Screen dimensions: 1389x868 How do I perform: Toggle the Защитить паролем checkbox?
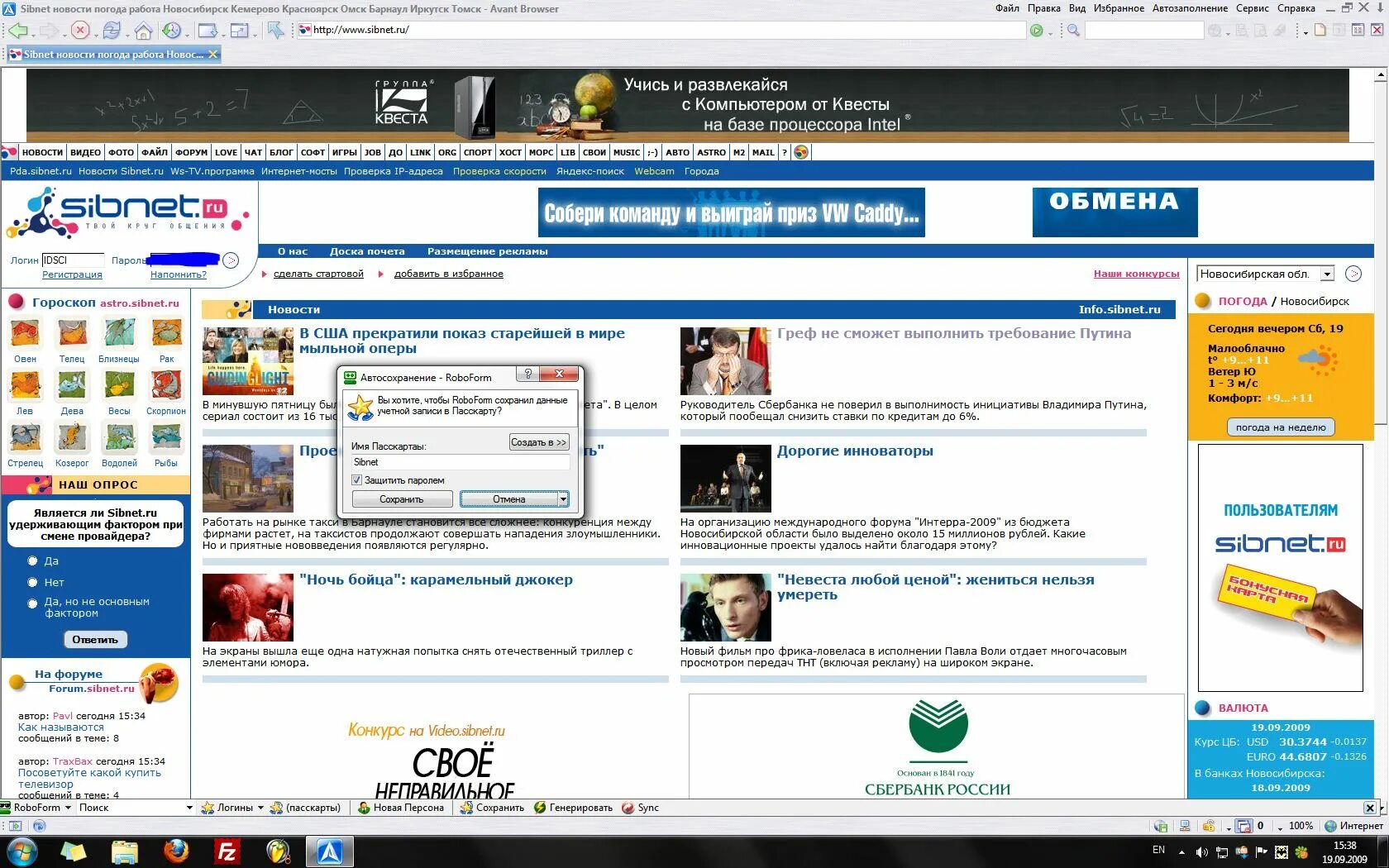(357, 479)
